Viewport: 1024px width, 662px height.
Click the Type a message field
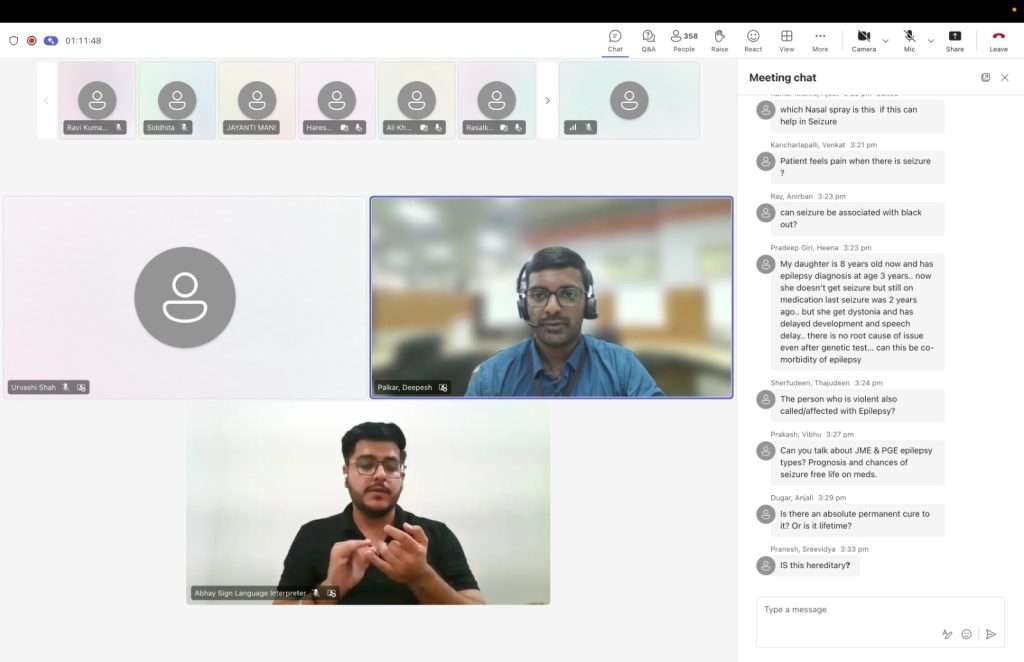(x=850, y=610)
